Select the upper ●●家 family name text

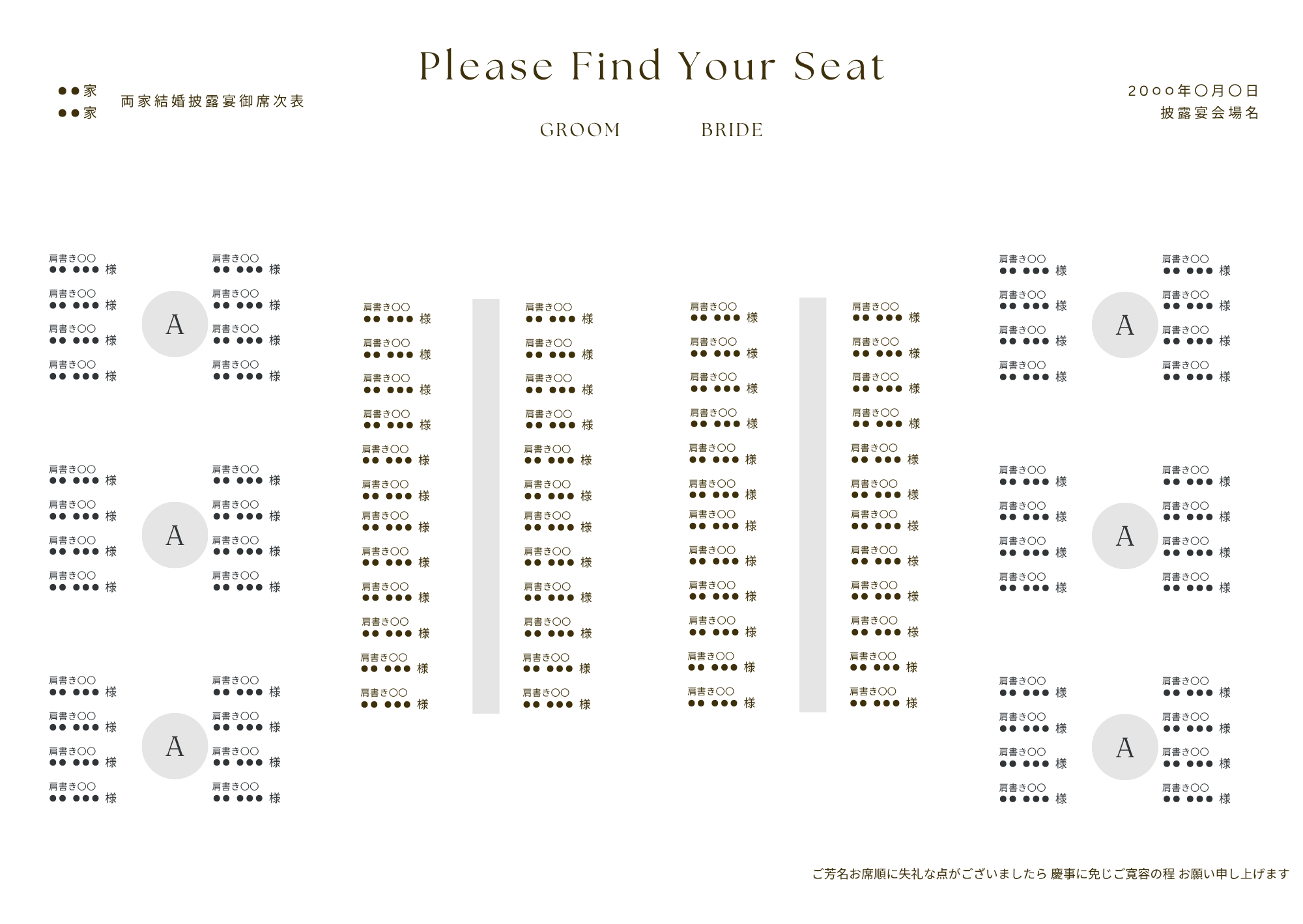point(78,91)
